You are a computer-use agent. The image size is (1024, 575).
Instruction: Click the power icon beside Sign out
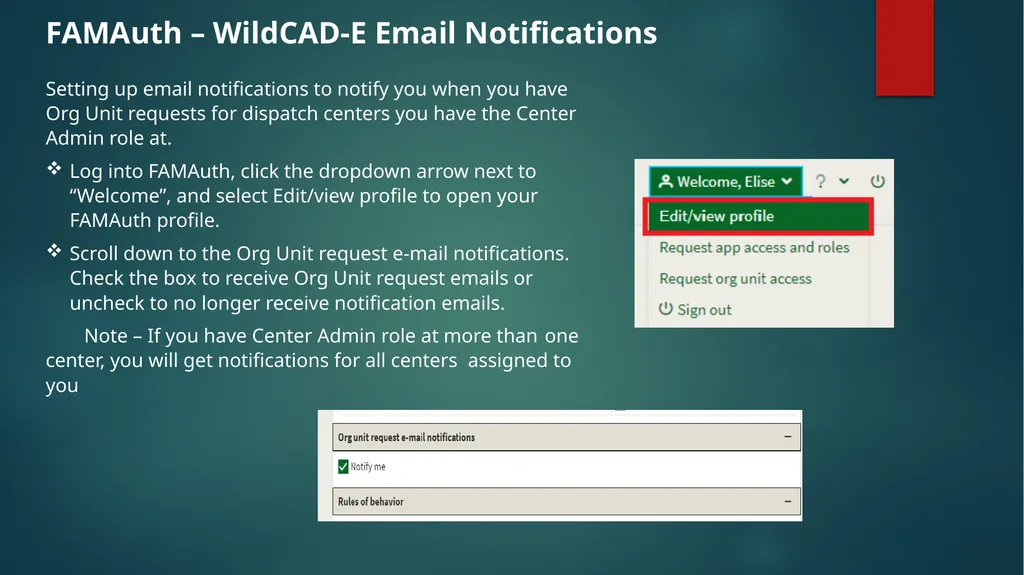pos(665,309)
